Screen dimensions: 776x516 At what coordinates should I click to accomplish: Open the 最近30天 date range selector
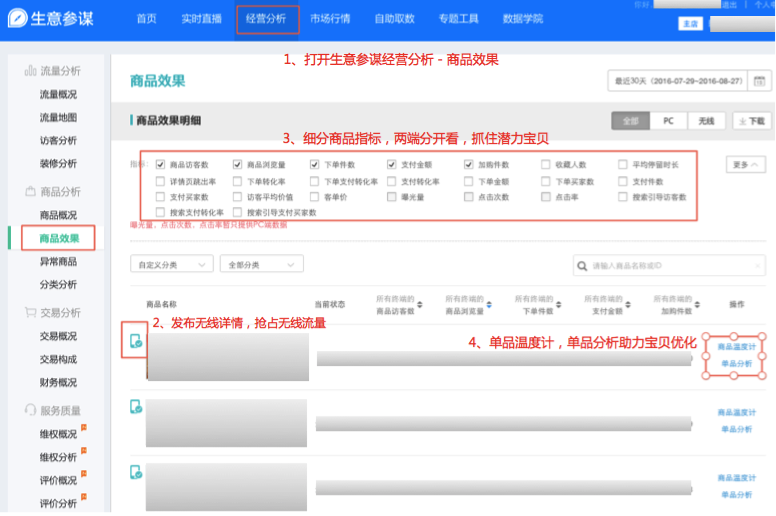click(678, 81)
